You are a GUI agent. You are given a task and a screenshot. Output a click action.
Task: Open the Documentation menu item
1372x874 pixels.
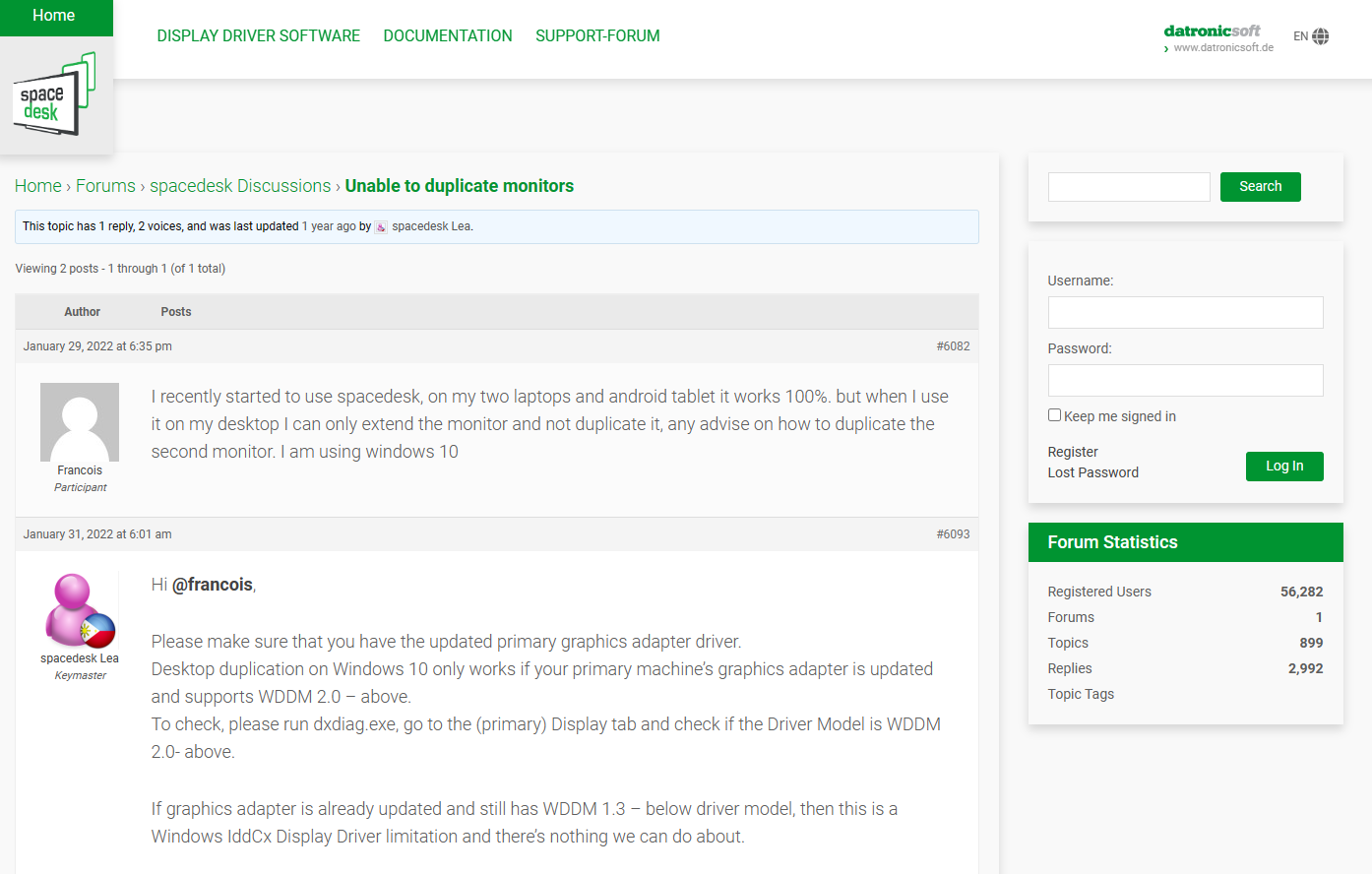[x=448, y=35]
